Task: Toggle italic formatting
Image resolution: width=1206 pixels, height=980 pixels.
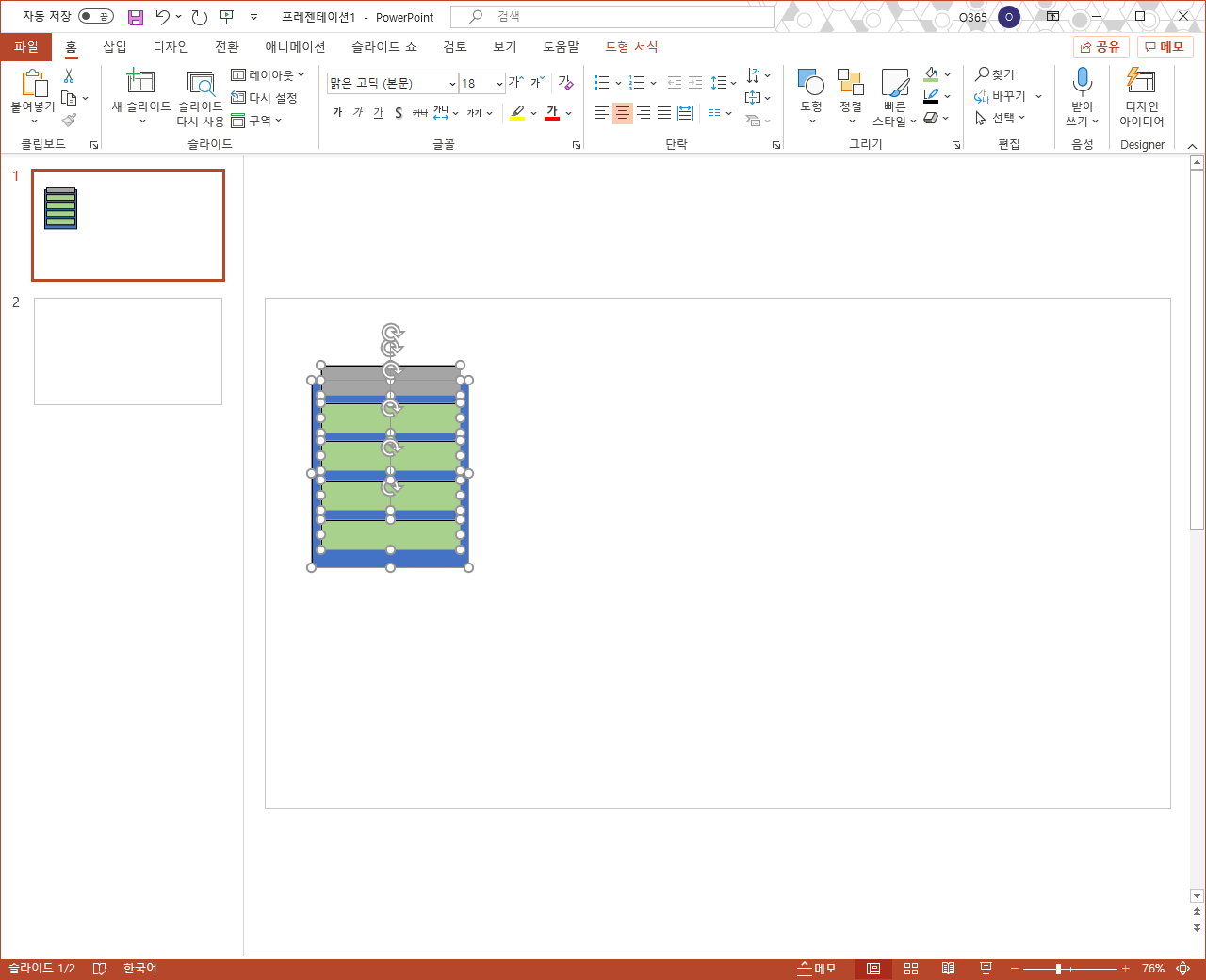Action: (x=358, y=113)
